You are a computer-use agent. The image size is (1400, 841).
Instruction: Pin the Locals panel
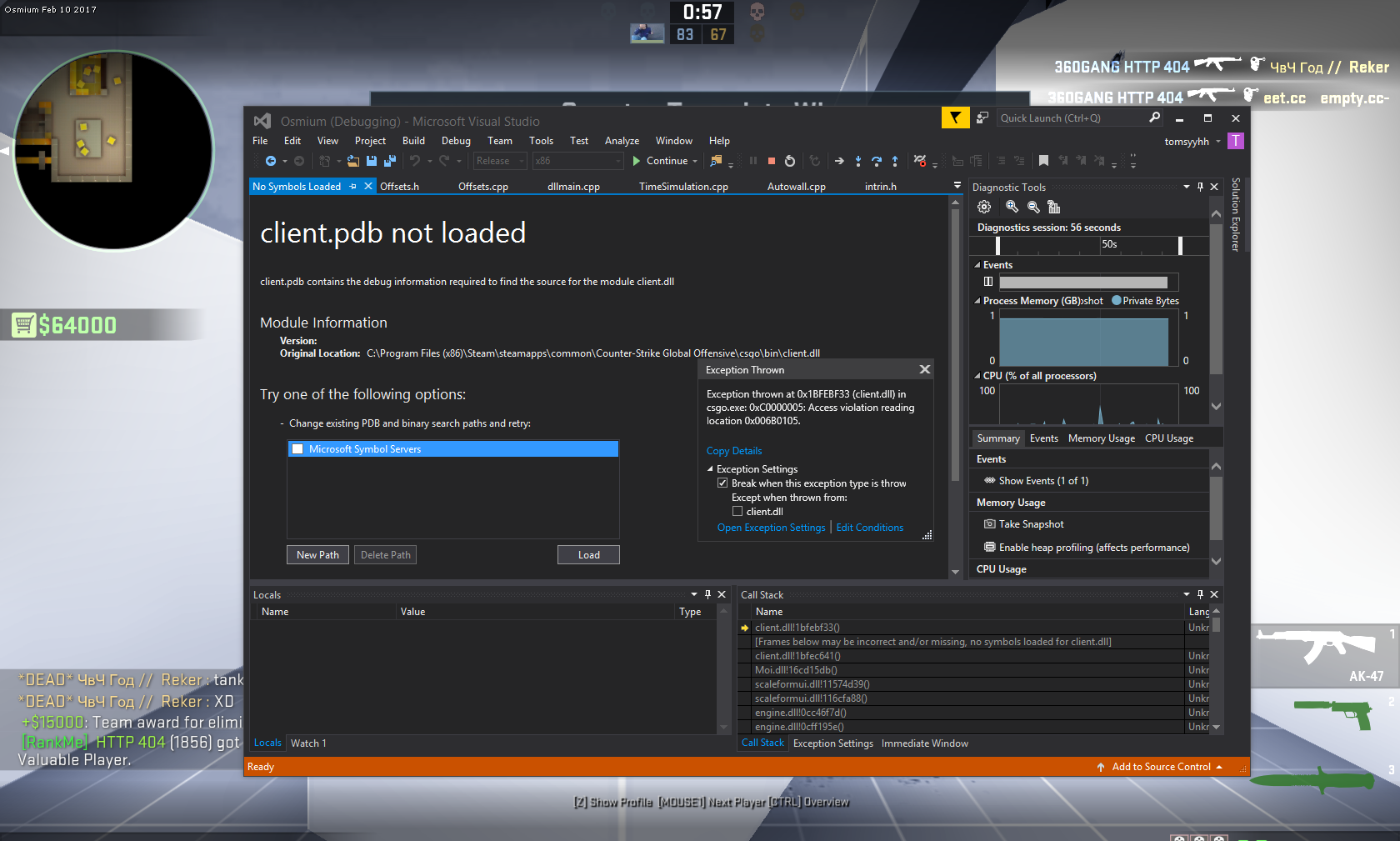pyautogui.click(x=707, y=594)
